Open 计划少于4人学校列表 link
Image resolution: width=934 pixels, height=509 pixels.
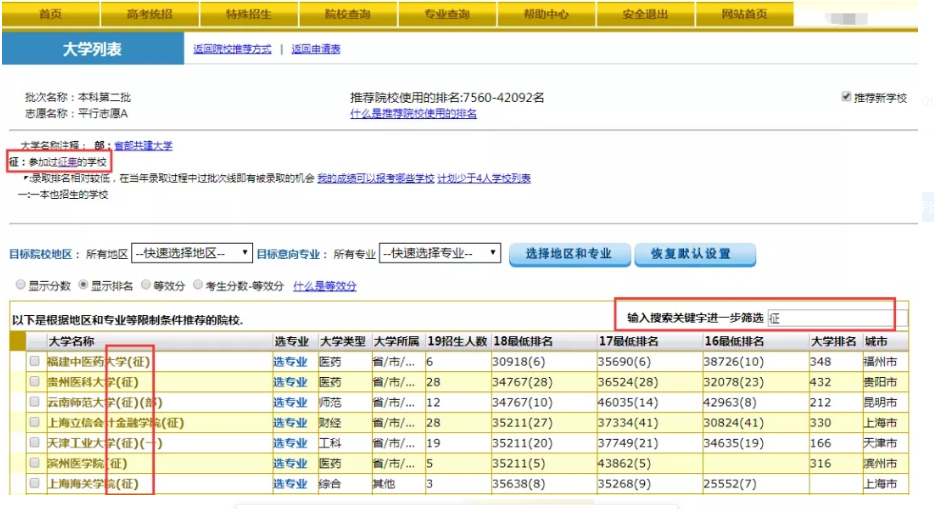coord(484,178)
